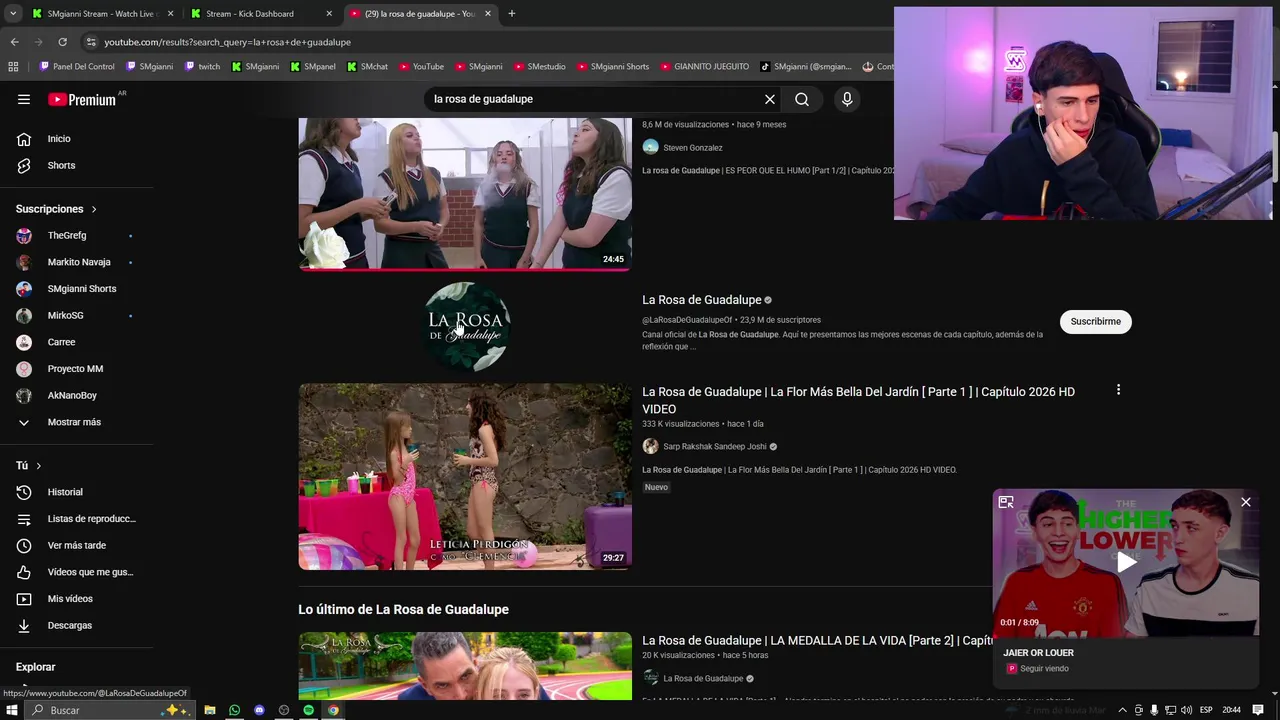Expand the miniplayer to full watch page
Image resolution: width=1280 pixels, height=720 pixels.
tap(1006, 502)
